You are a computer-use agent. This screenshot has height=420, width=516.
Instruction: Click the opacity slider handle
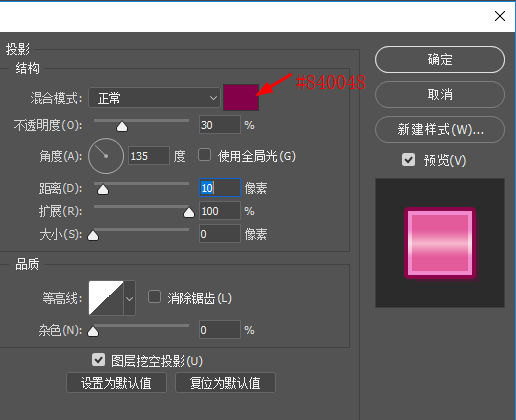(122, 126)
